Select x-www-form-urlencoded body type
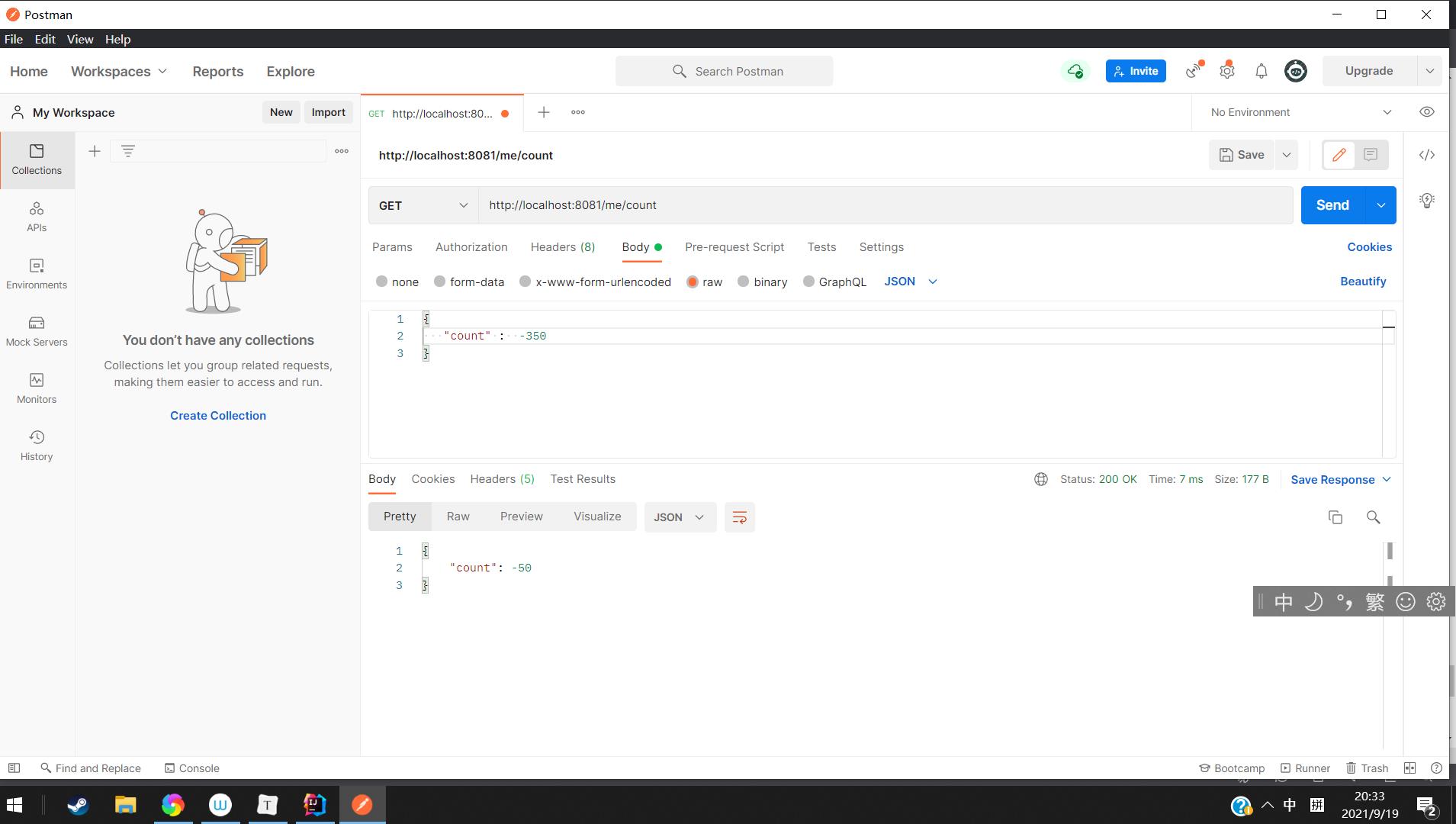 [x=526, y=282]
